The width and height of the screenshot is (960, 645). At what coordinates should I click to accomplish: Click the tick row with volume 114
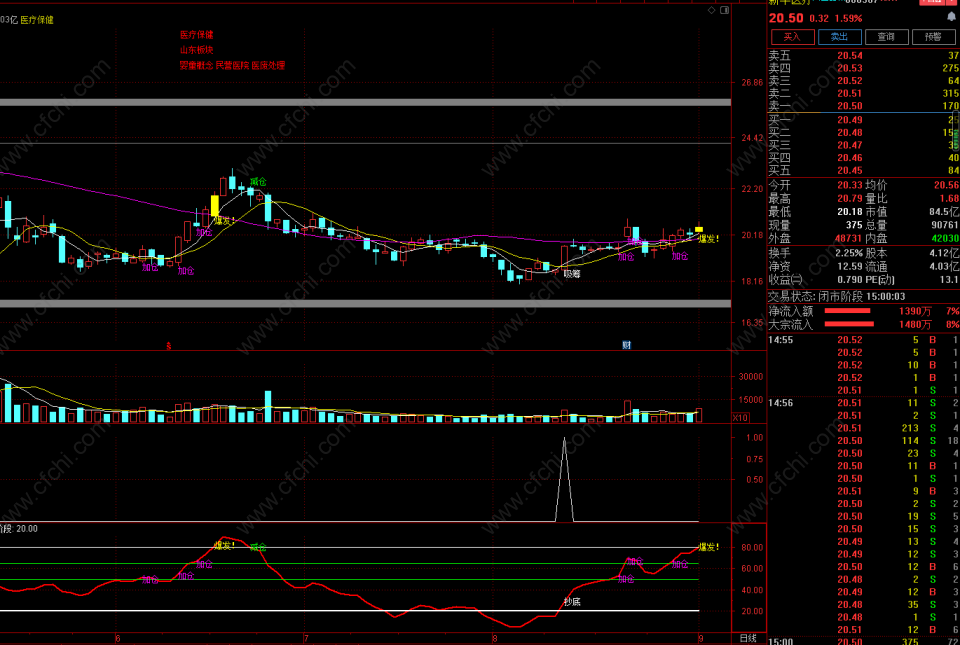click(863, 441)
